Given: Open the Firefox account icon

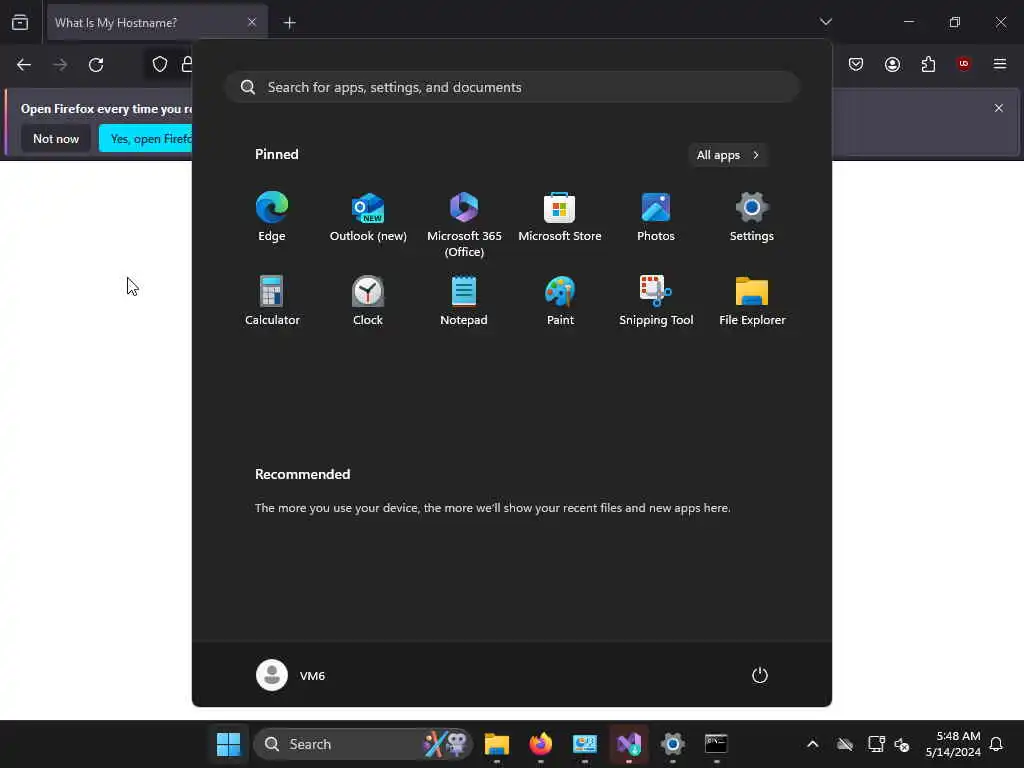Looking at the screenshot, I should (x=892, y=64).
